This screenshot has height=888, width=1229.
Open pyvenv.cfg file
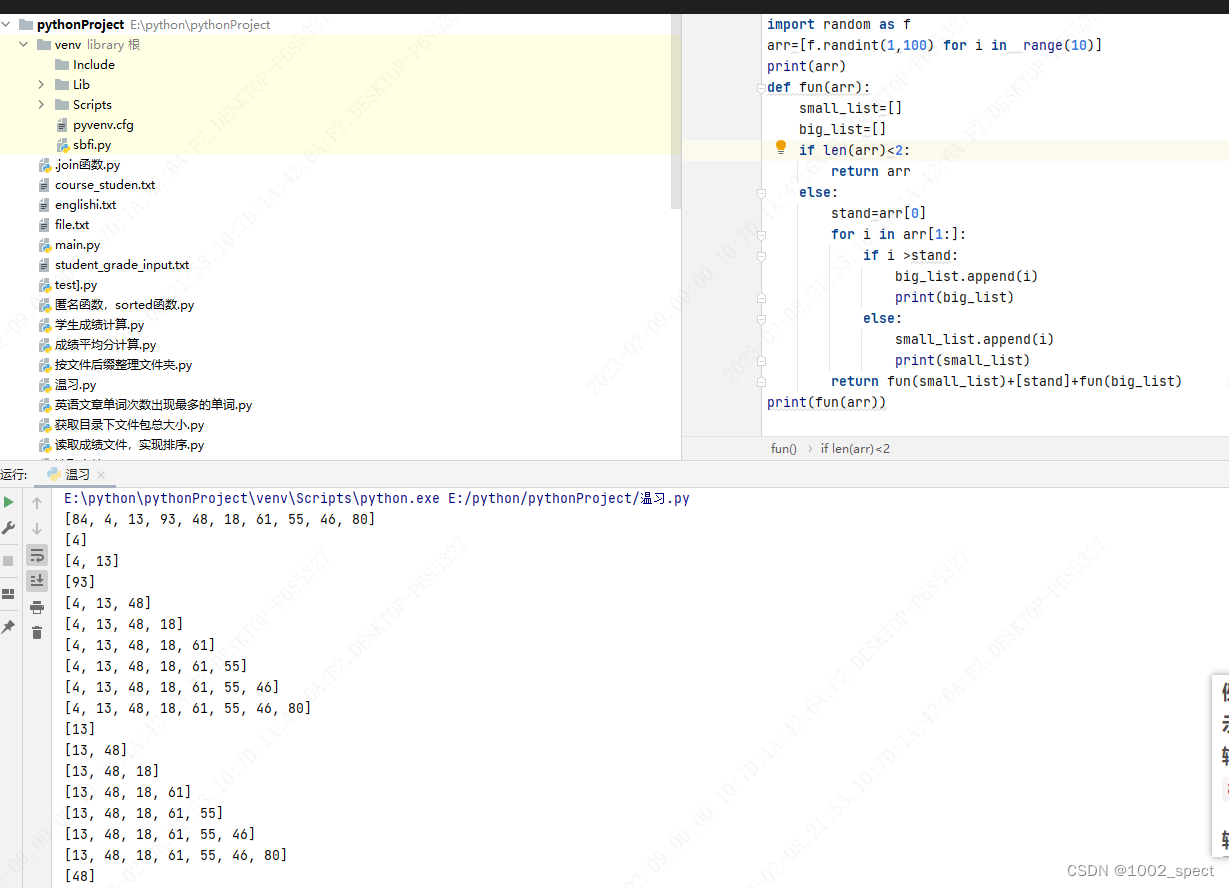[103, 125]
